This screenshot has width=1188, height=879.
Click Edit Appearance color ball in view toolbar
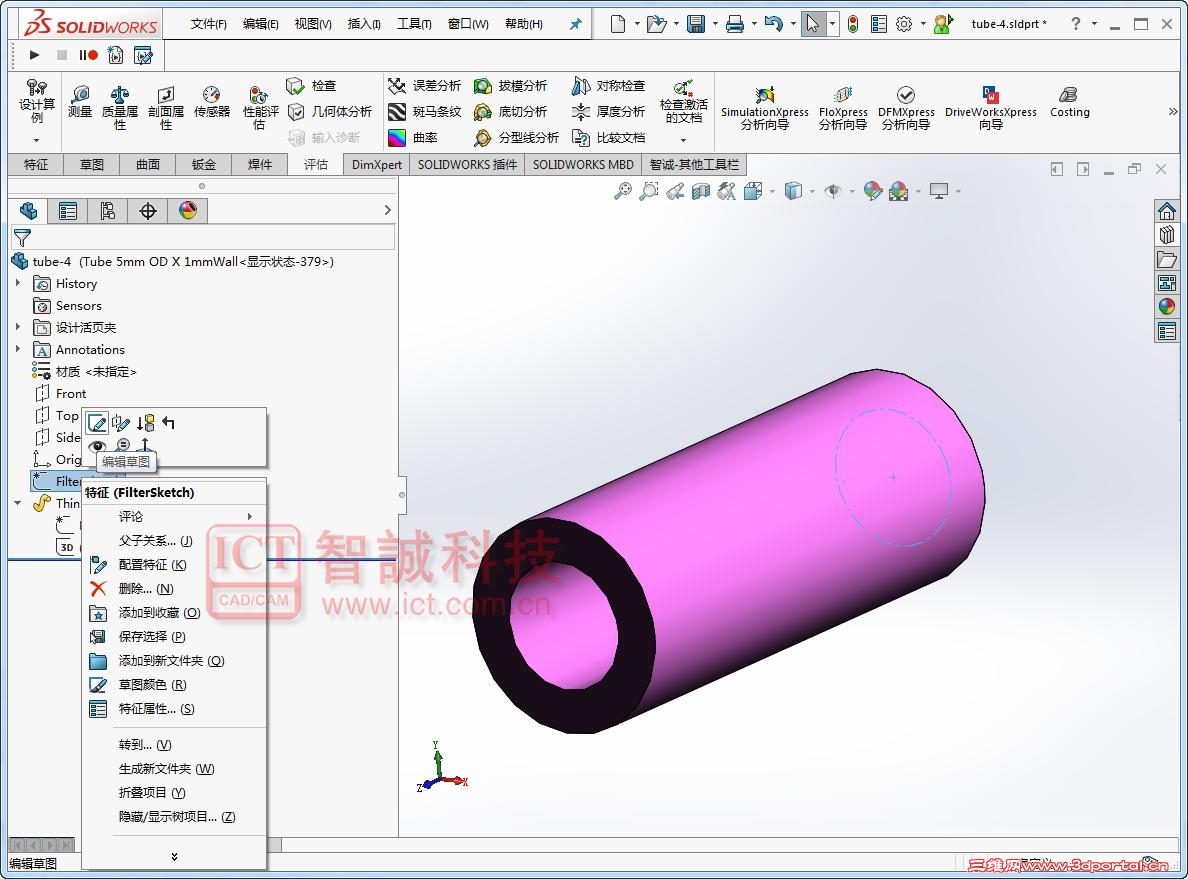click(873, 191)
